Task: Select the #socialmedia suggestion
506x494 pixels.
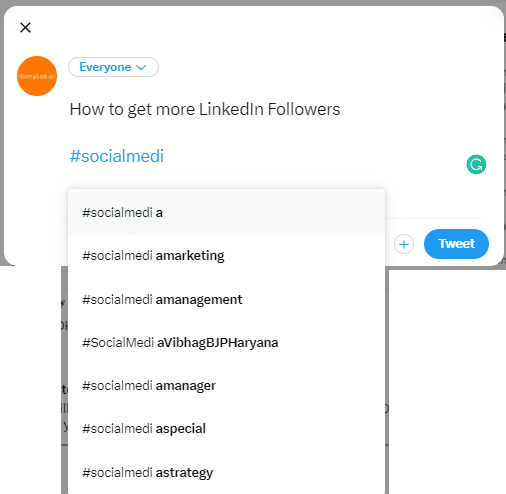Action: [x=226, y=212]
